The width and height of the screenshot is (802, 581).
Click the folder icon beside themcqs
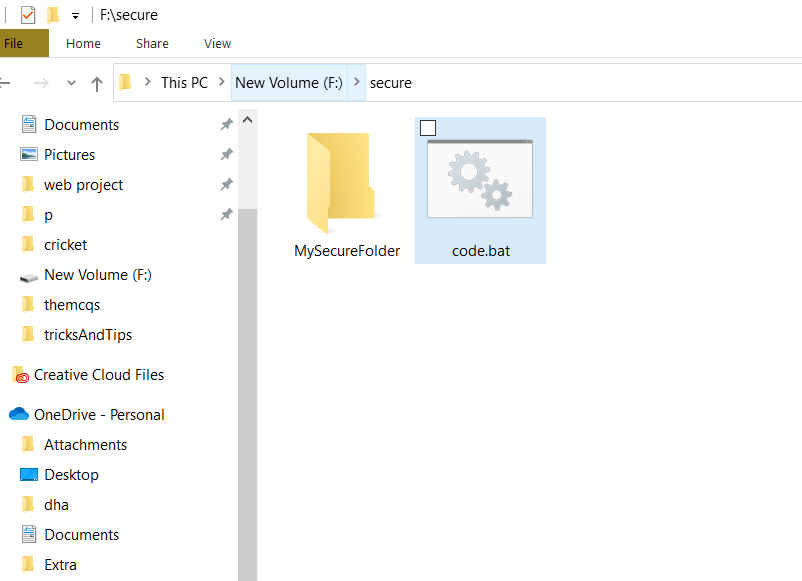click(x=28, y=305)
